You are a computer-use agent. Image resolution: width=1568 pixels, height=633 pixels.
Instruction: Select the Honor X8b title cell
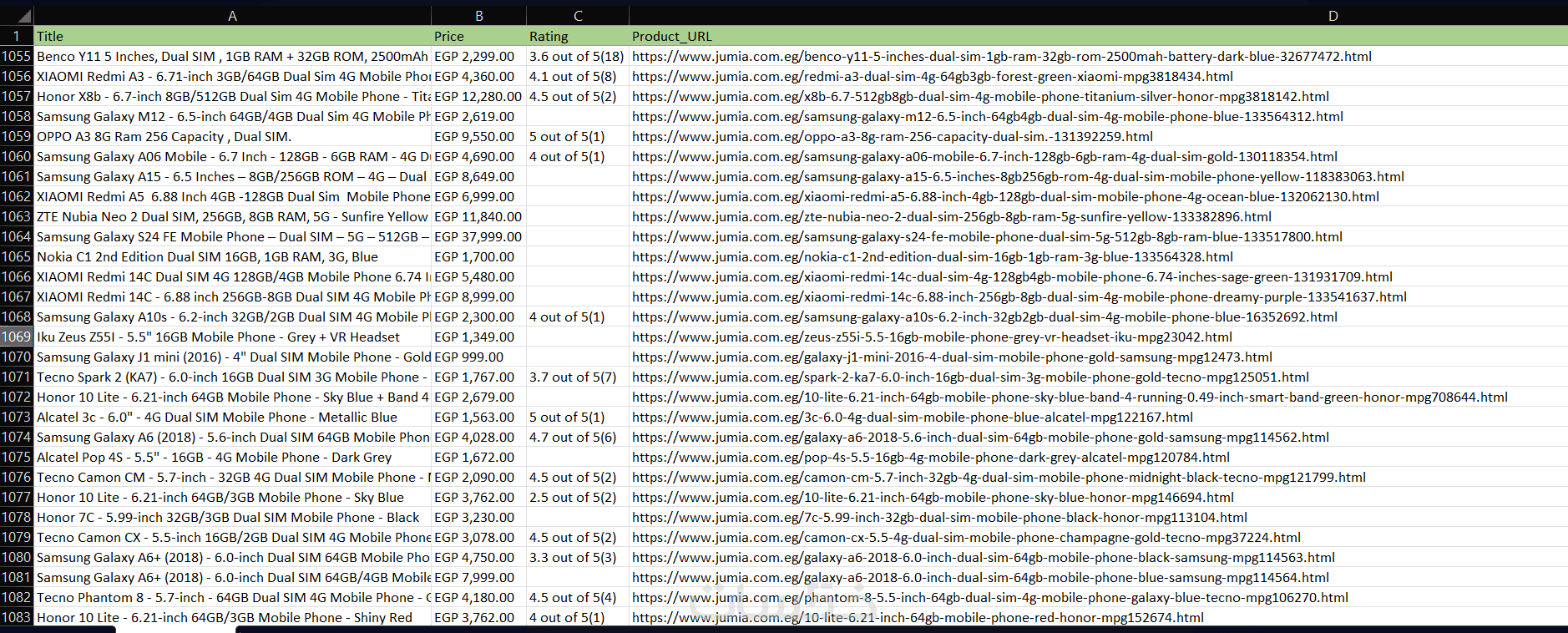[232, 96]
